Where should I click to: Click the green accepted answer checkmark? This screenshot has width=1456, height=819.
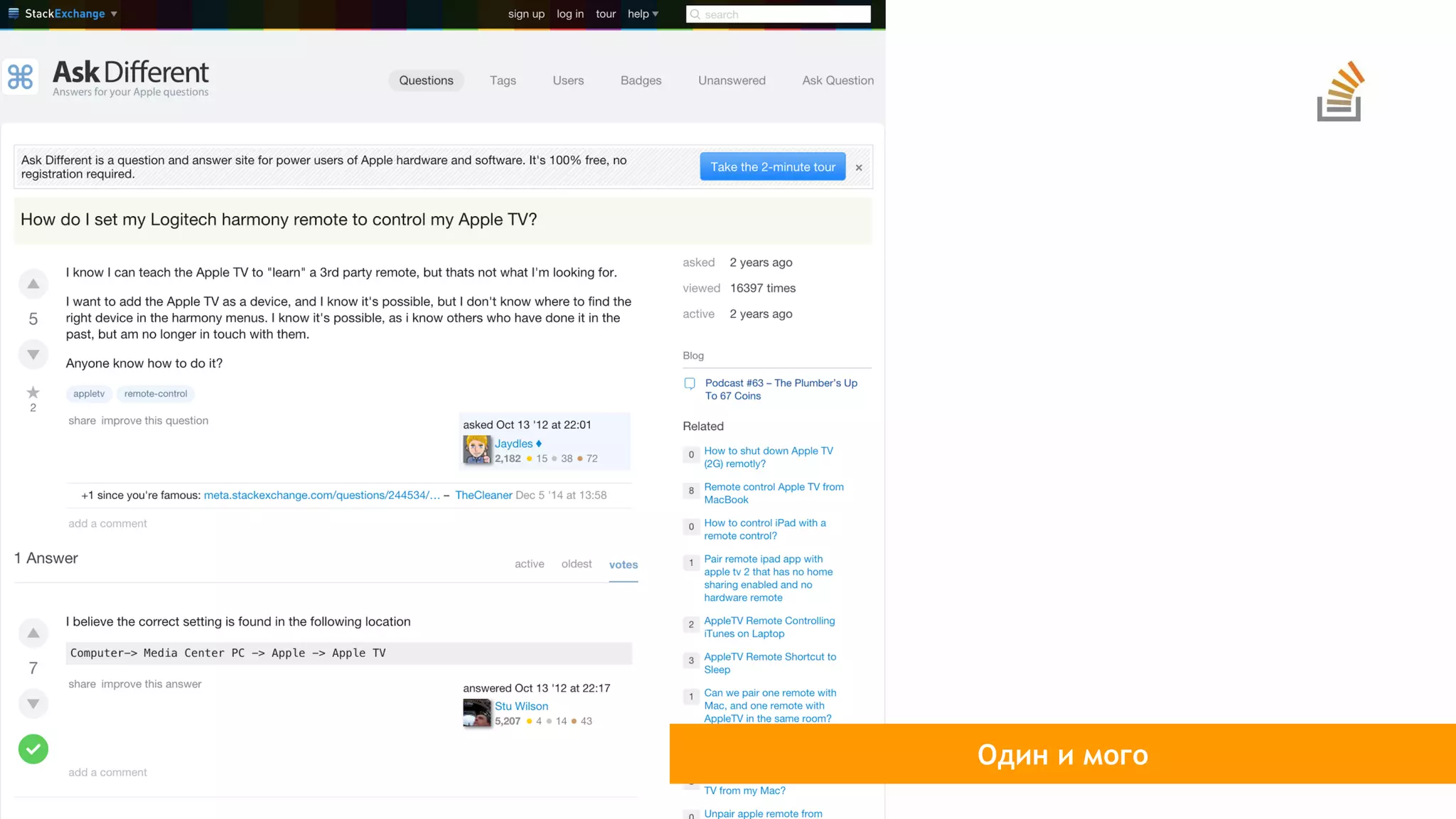(33, 749)
